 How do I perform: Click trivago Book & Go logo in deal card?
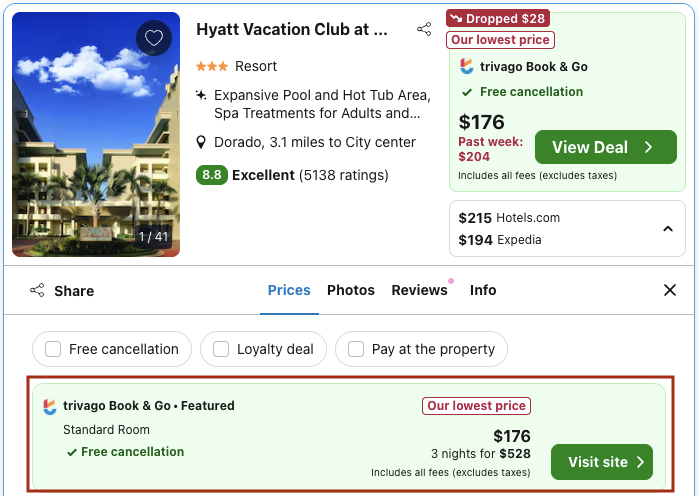(x=466, y=67)
